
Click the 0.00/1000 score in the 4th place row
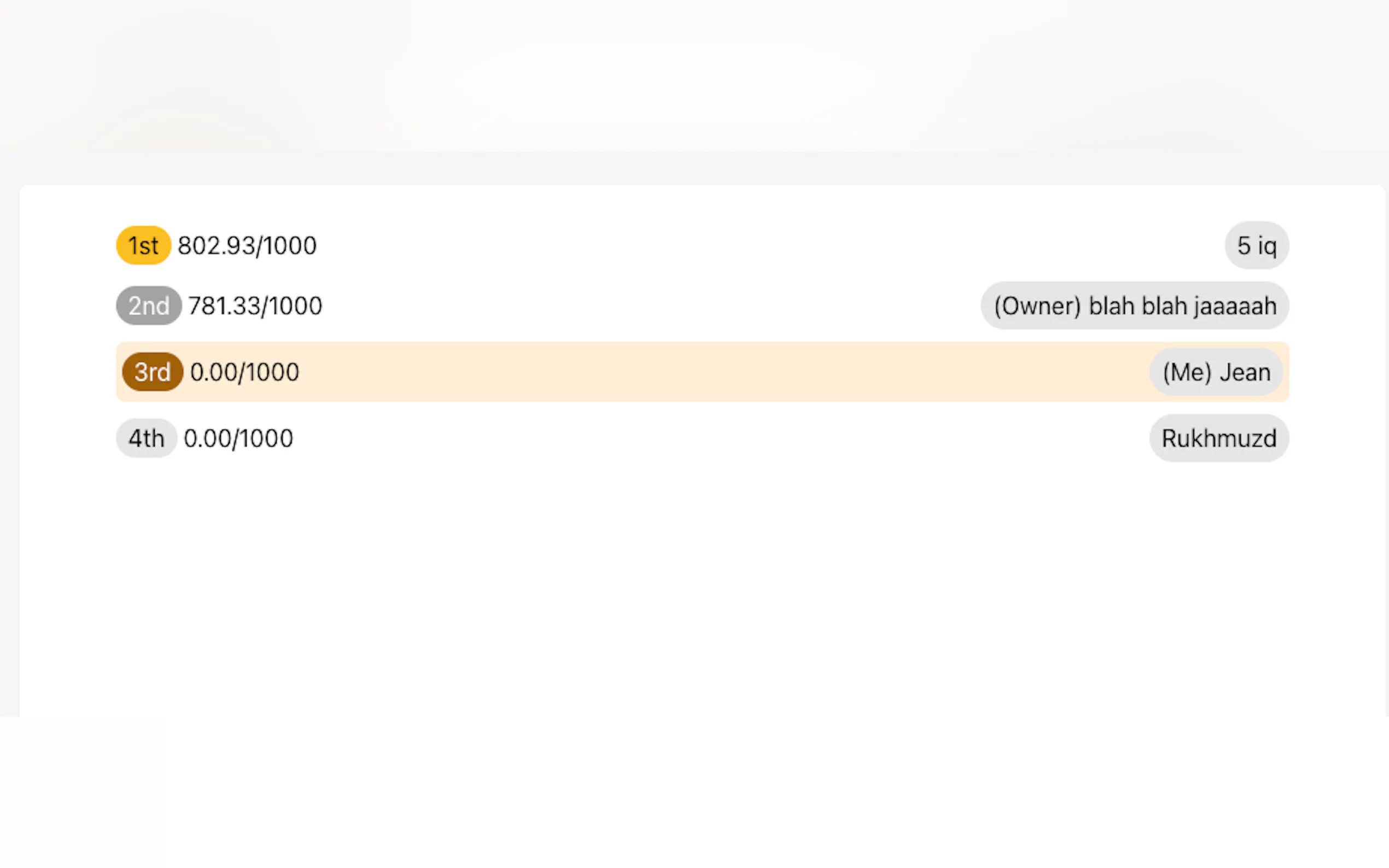[x=238, y=438]
